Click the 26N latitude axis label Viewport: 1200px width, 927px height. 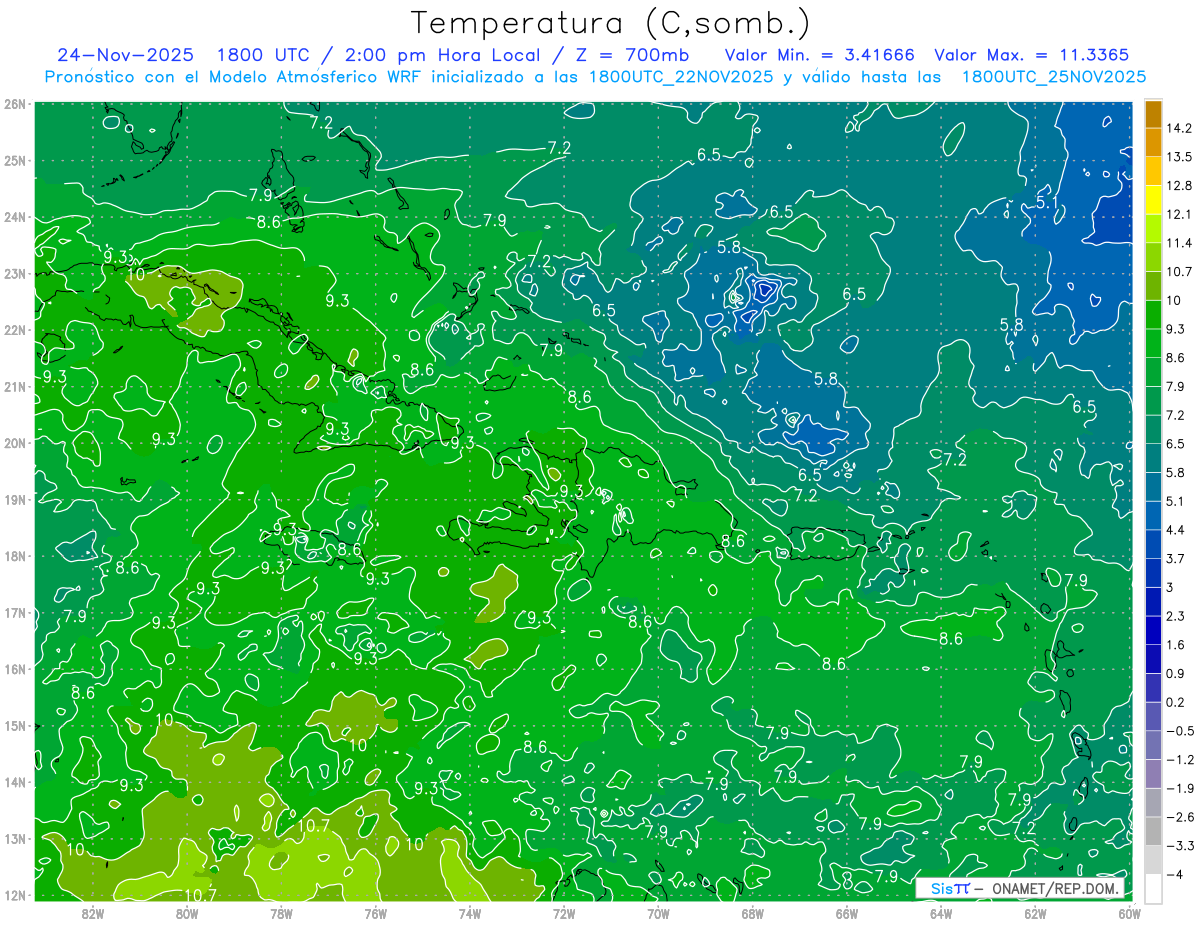16,104
